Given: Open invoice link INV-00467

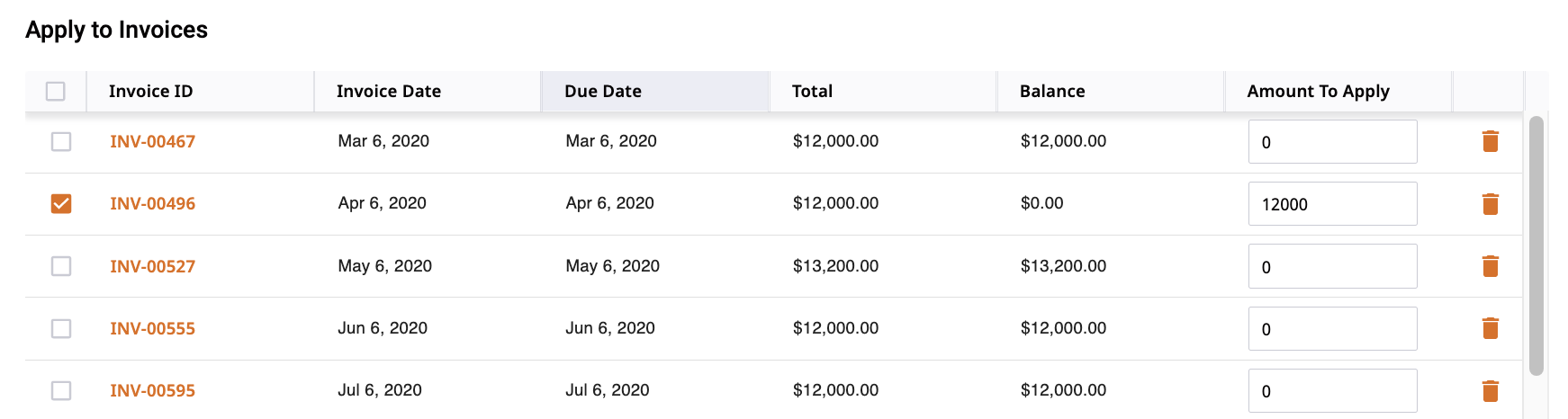Looking at the screenshot, I should [x=152, y=141].
